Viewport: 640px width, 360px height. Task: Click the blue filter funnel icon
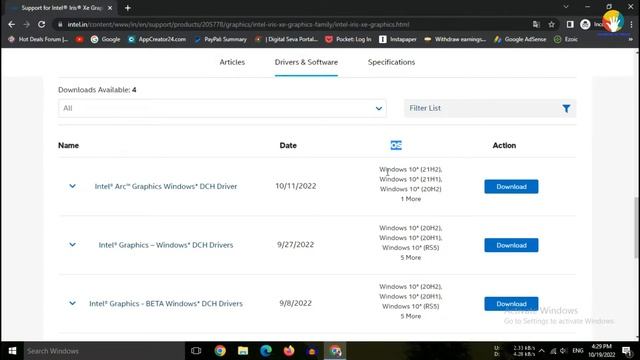click(x=566, y=108)
